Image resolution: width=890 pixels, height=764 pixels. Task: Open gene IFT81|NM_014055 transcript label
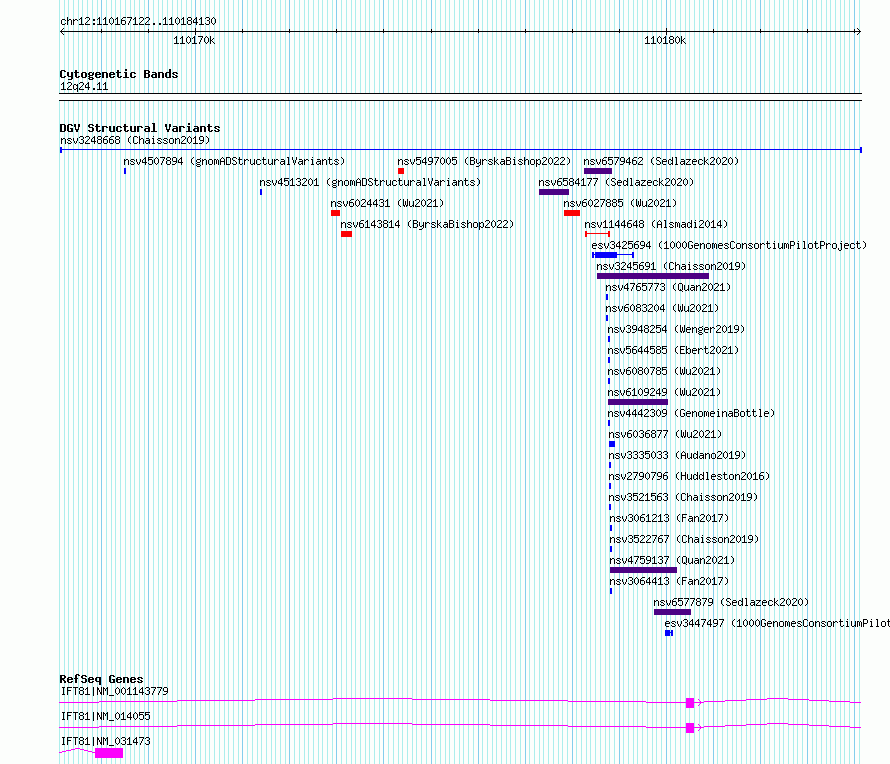(x=106, y=716)
